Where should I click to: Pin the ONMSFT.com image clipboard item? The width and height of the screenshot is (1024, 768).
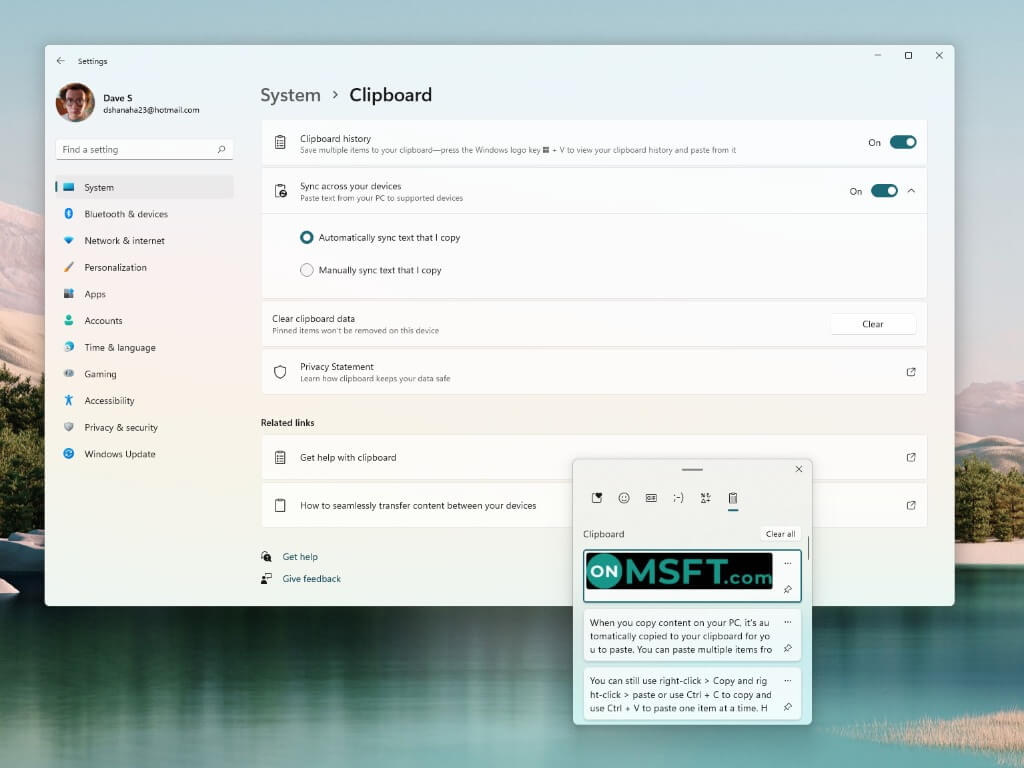pos(788,590)
